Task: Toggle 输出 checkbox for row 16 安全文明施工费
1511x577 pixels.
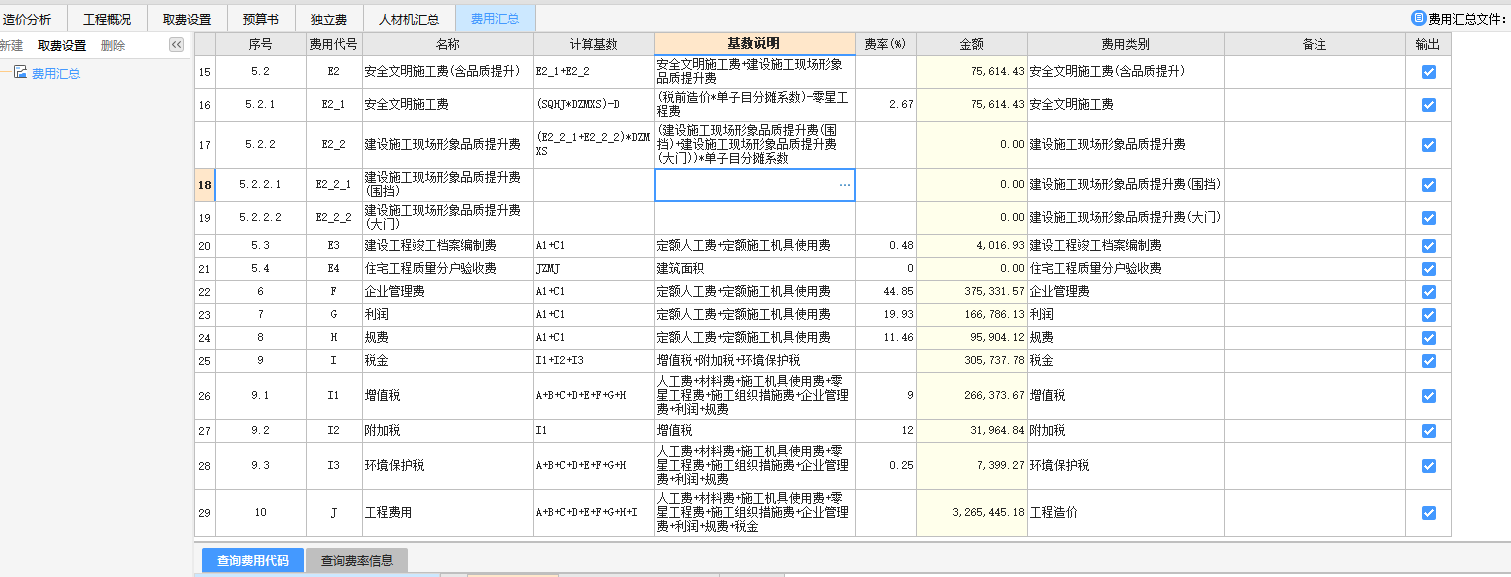Action: point(1429,104)
